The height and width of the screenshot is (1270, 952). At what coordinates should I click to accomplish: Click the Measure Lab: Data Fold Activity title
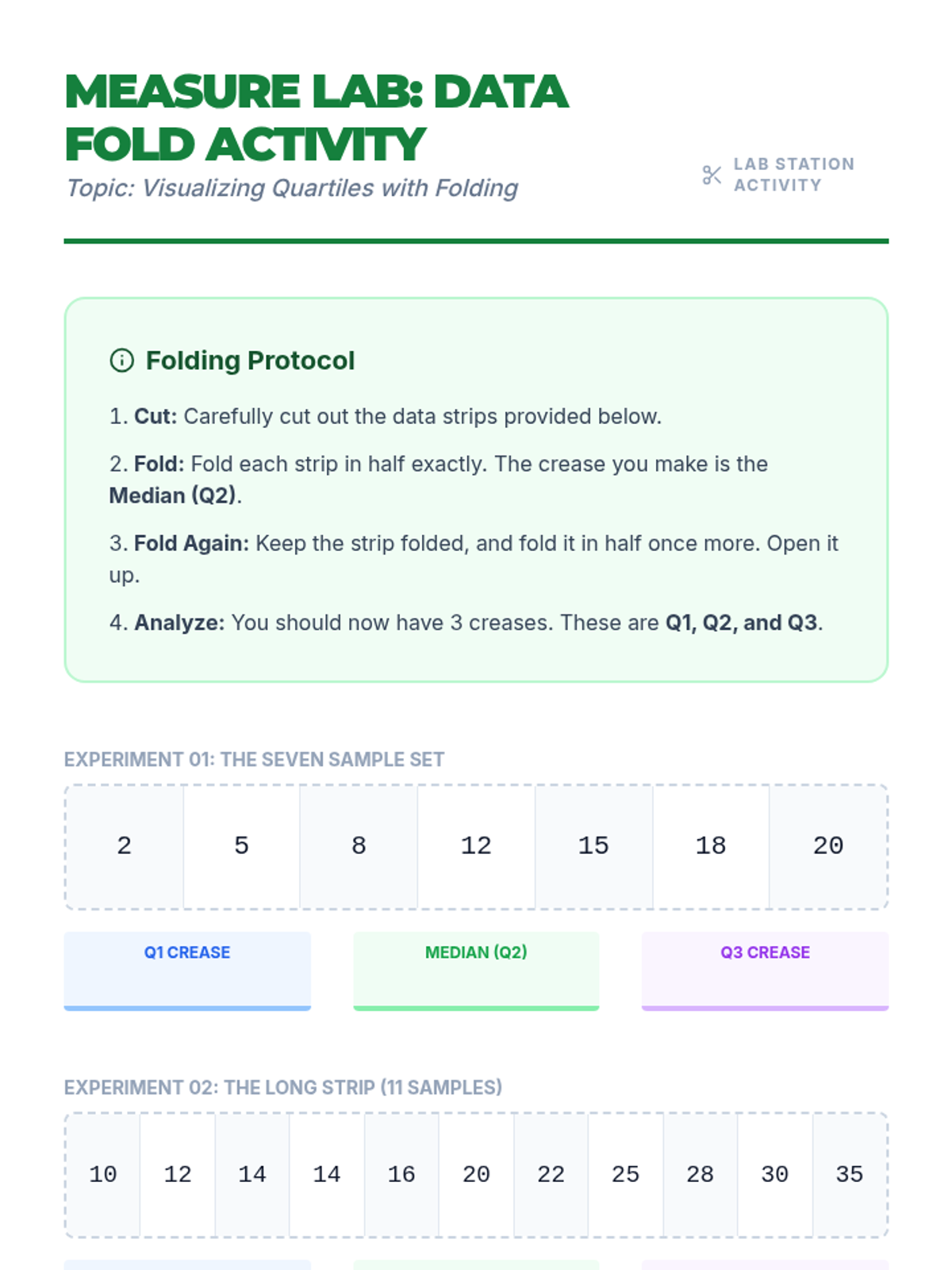tap(316, 117)
